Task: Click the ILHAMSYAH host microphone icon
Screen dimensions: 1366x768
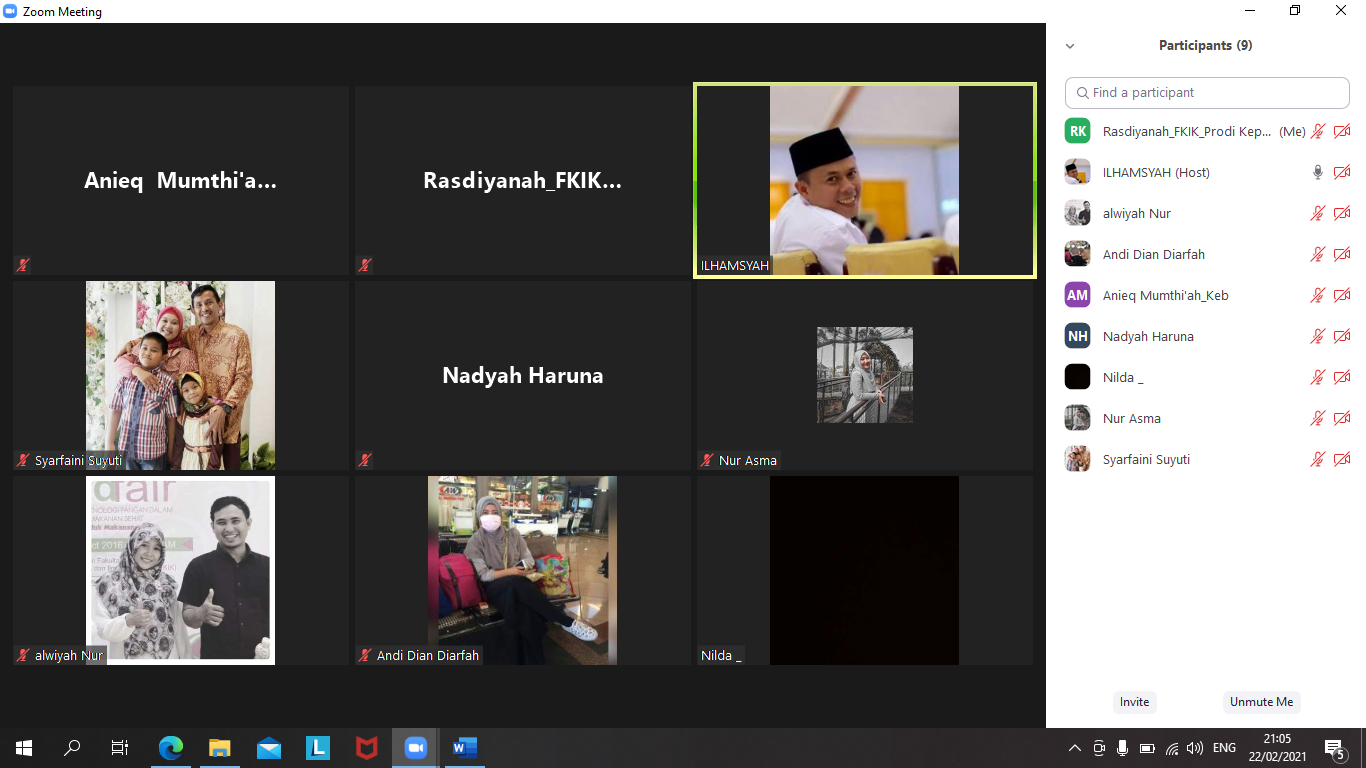Action: point(1318,172)
